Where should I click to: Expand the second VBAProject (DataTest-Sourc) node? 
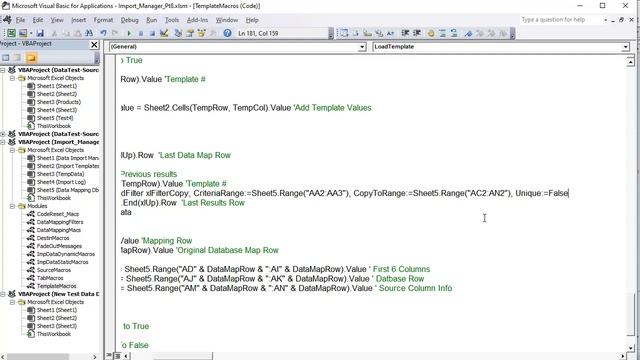pos(3,134)
